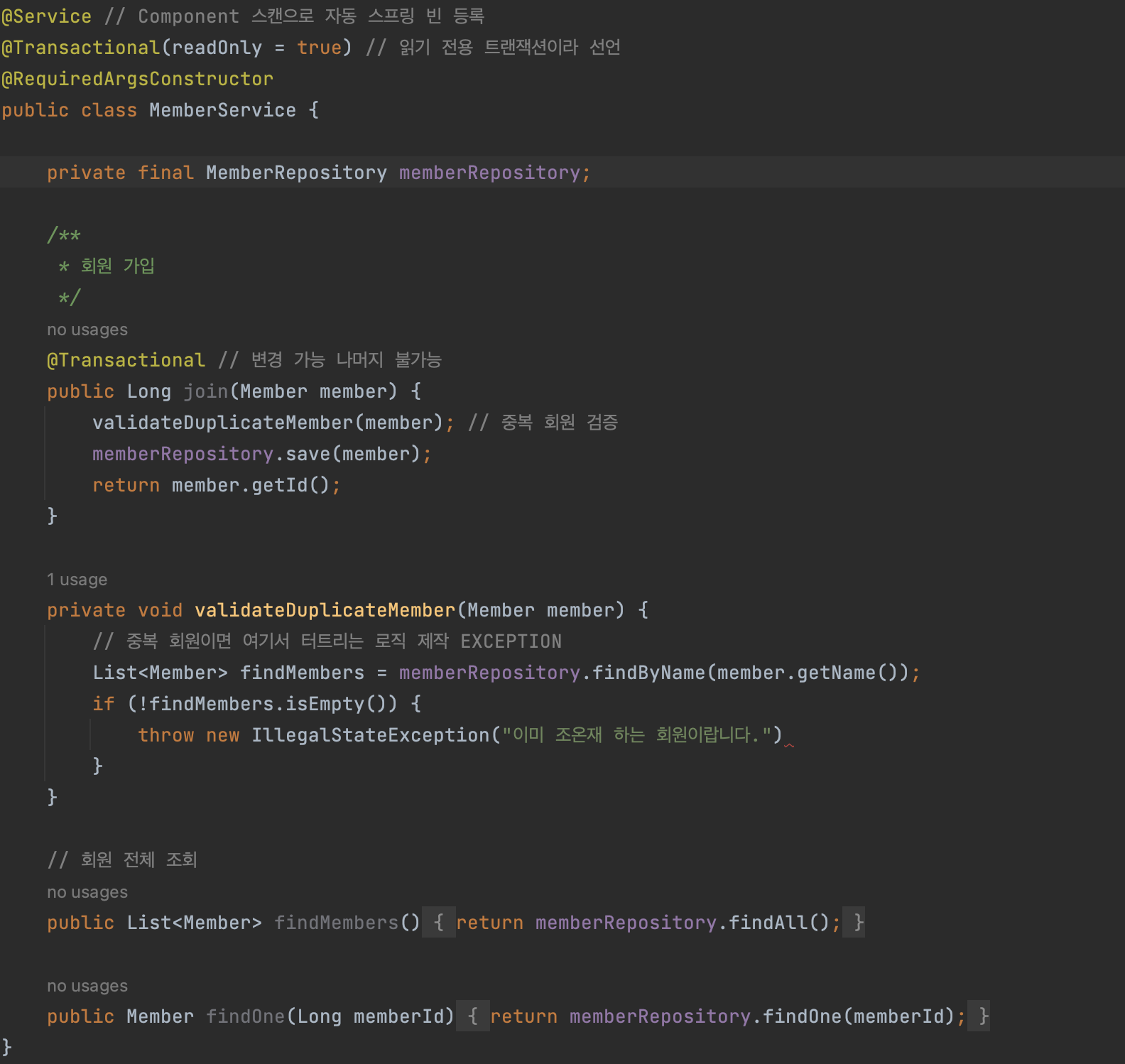Open 'no usages' hint above findOne method
This screenshot has width=1125, height=1064.
click(x=87, y=986)
